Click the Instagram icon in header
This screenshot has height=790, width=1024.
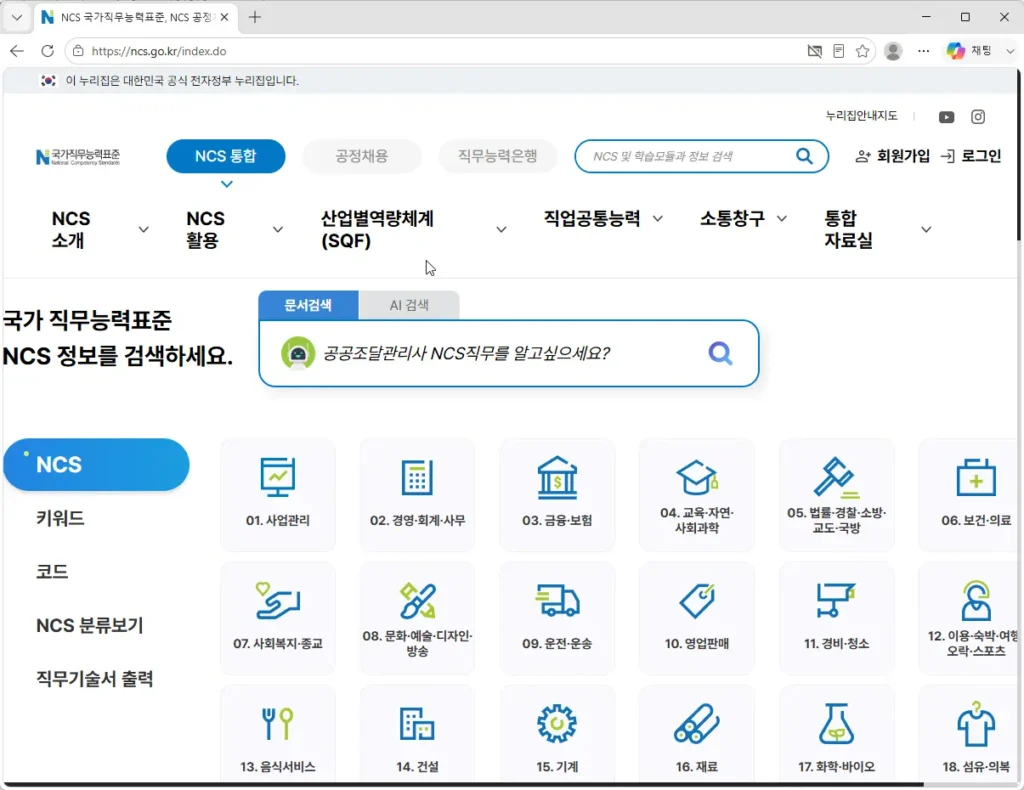[x=978, y=117]
